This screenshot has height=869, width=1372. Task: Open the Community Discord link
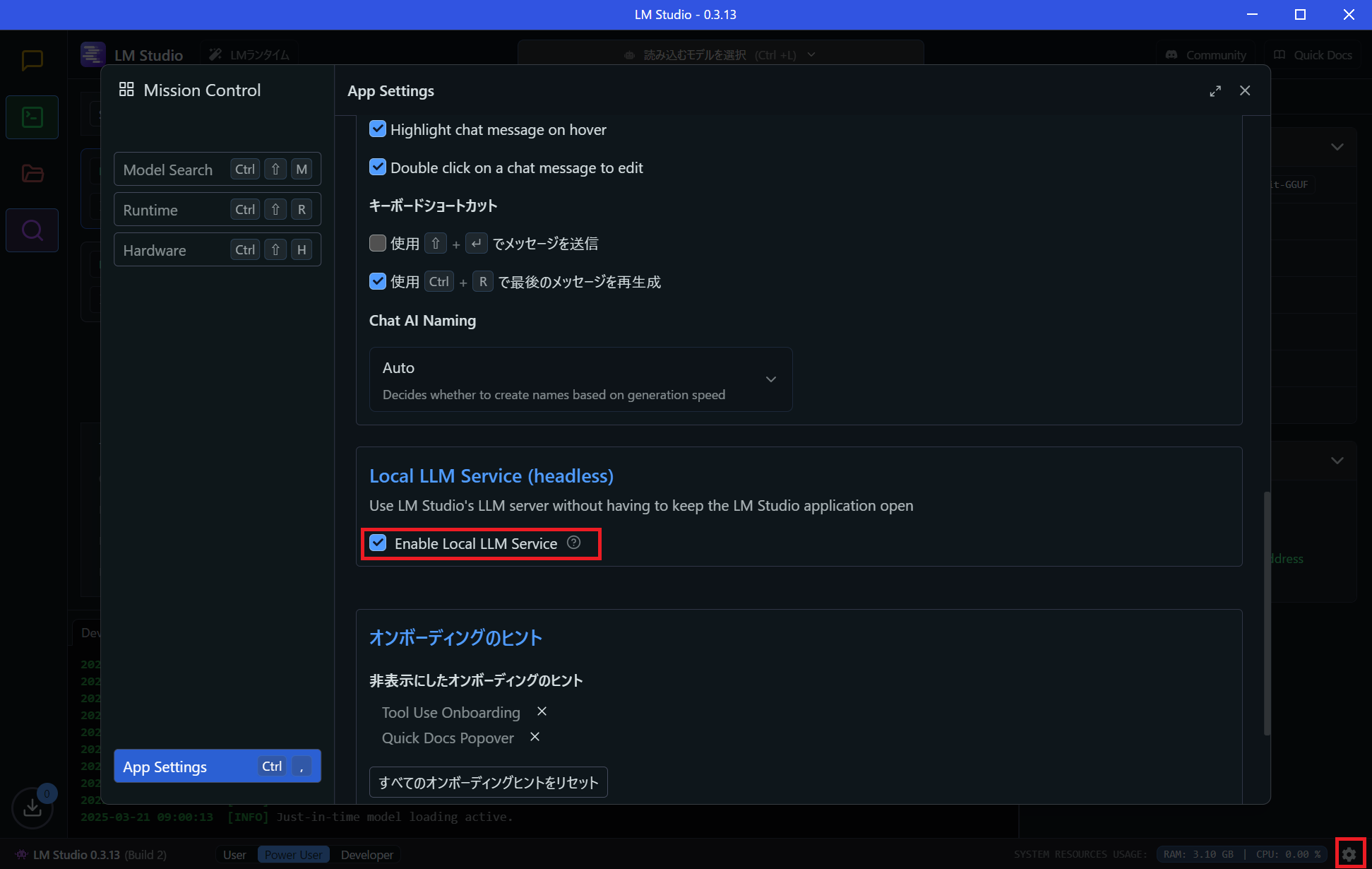[1205, 54]
